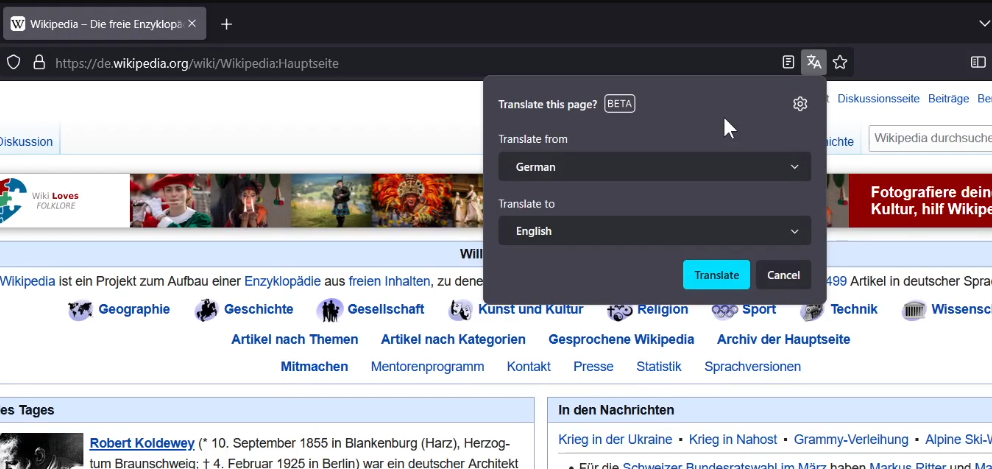Open Krieg in Nahost news link
The width and height of the screenshot is (992, 469).
point(733,439)
